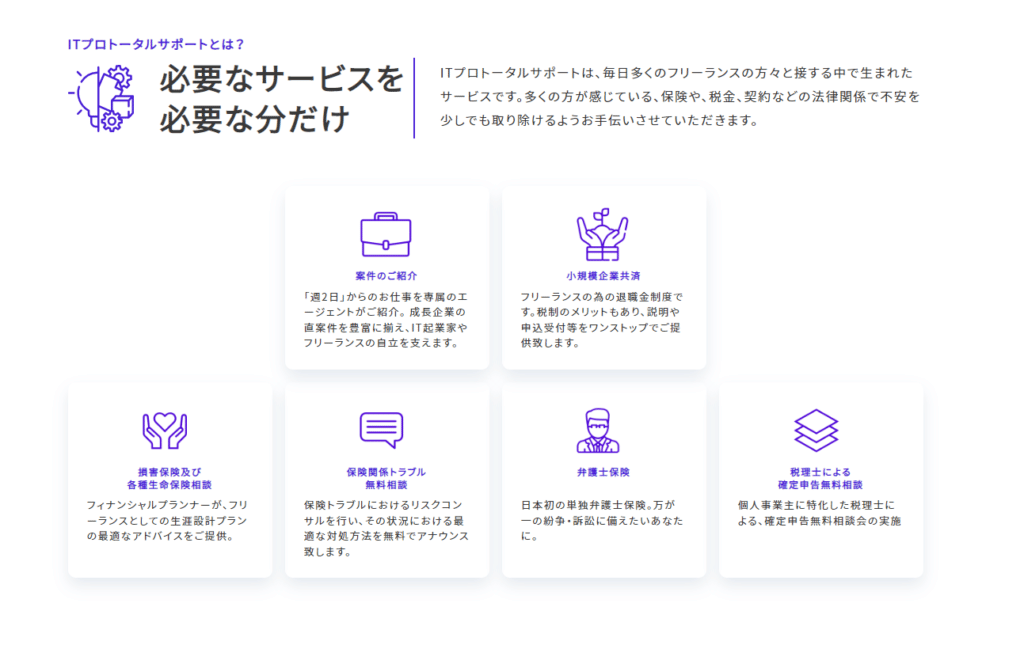Select the 保険関係トラブル無料相談 title
The width and height of the screenshot is (1024, 645).
tap(386, 479)
